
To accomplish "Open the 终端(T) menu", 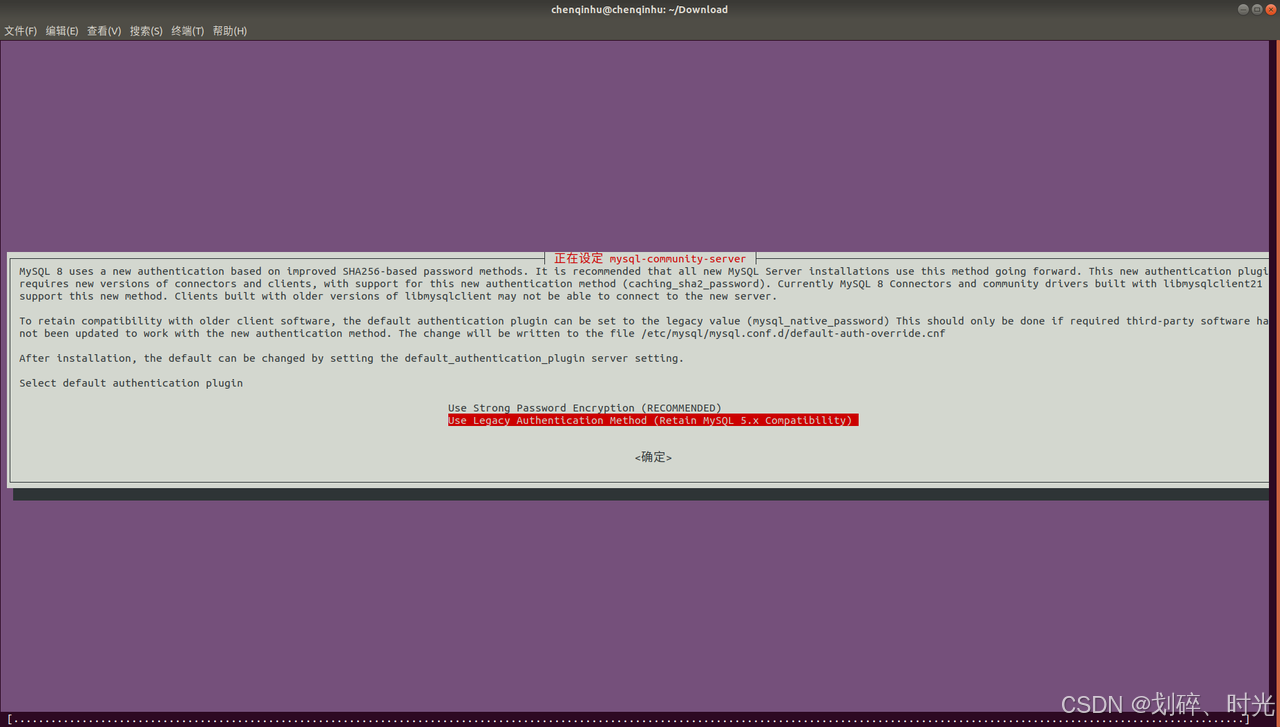I will [187, 31].
